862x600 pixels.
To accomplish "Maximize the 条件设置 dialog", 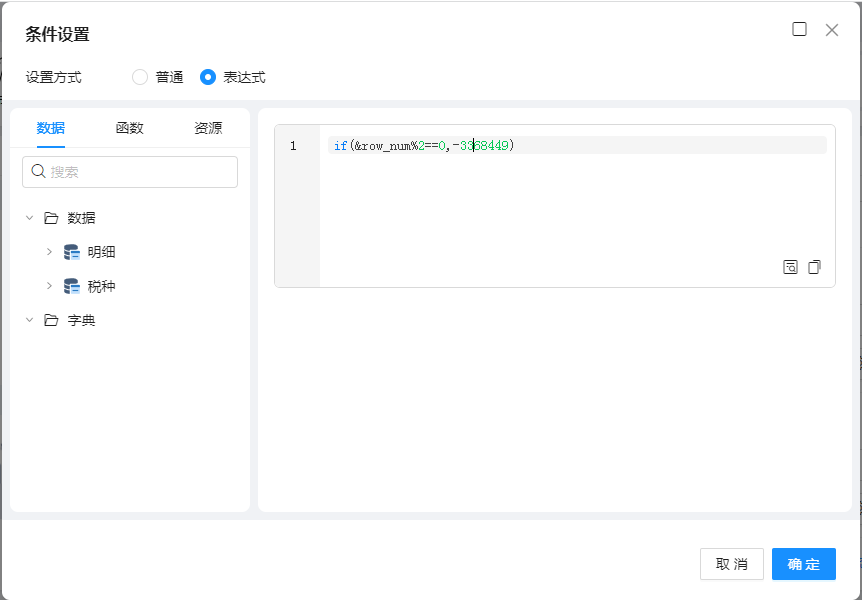I will click(x=799, y=30).
